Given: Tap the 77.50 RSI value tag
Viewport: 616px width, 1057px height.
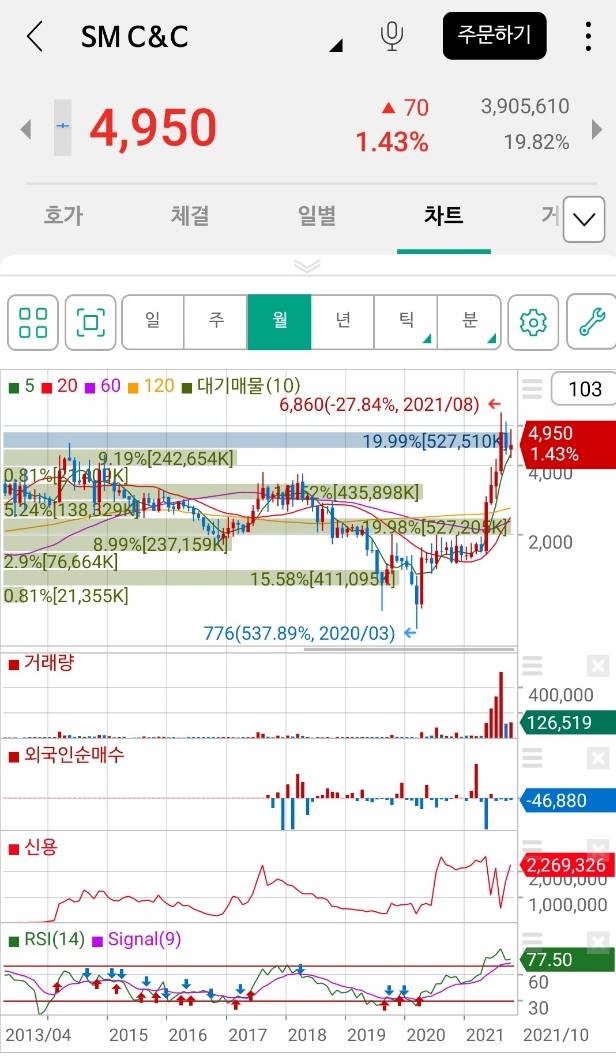Looking at the screenshot, I should (x=568, y=959).
